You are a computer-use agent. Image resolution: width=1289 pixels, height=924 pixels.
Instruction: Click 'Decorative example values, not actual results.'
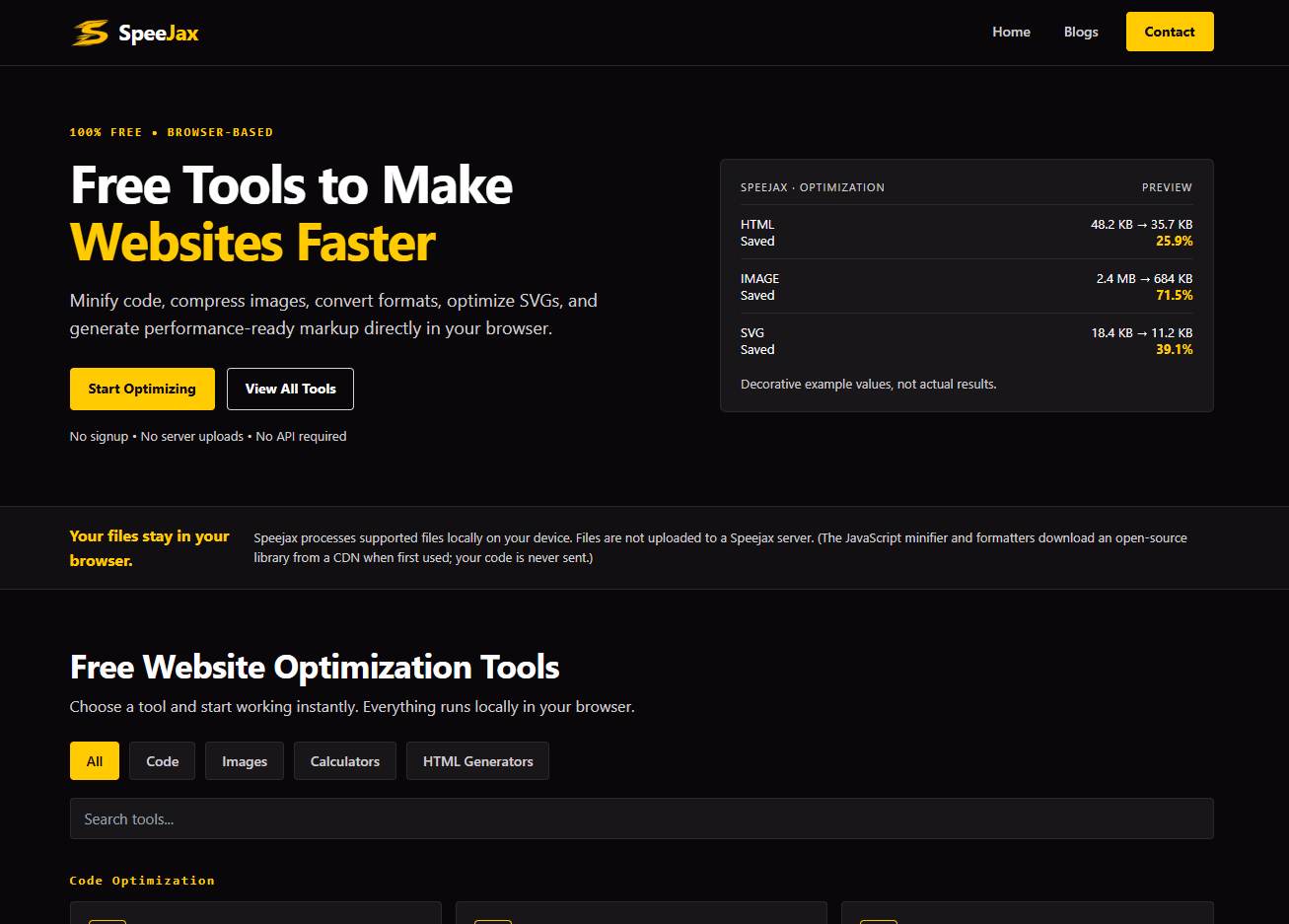point(869,385)
